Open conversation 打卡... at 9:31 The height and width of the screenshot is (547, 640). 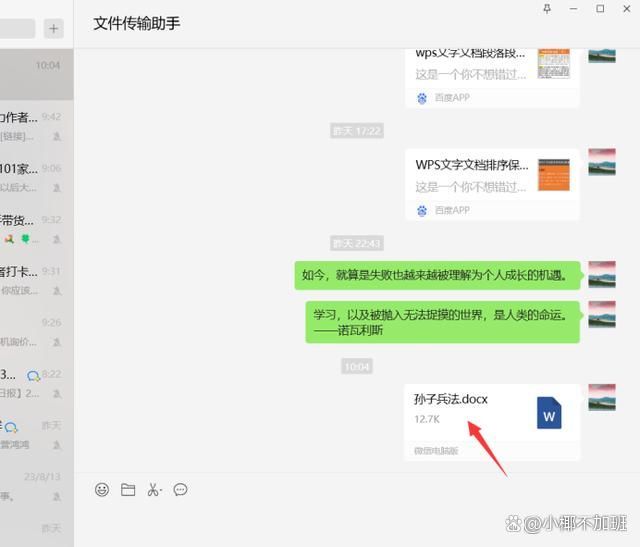click(37, 280)
